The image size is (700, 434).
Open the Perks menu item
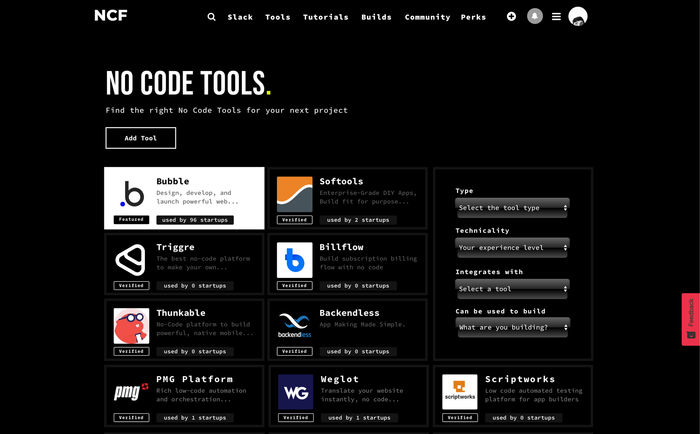point(473,17)
